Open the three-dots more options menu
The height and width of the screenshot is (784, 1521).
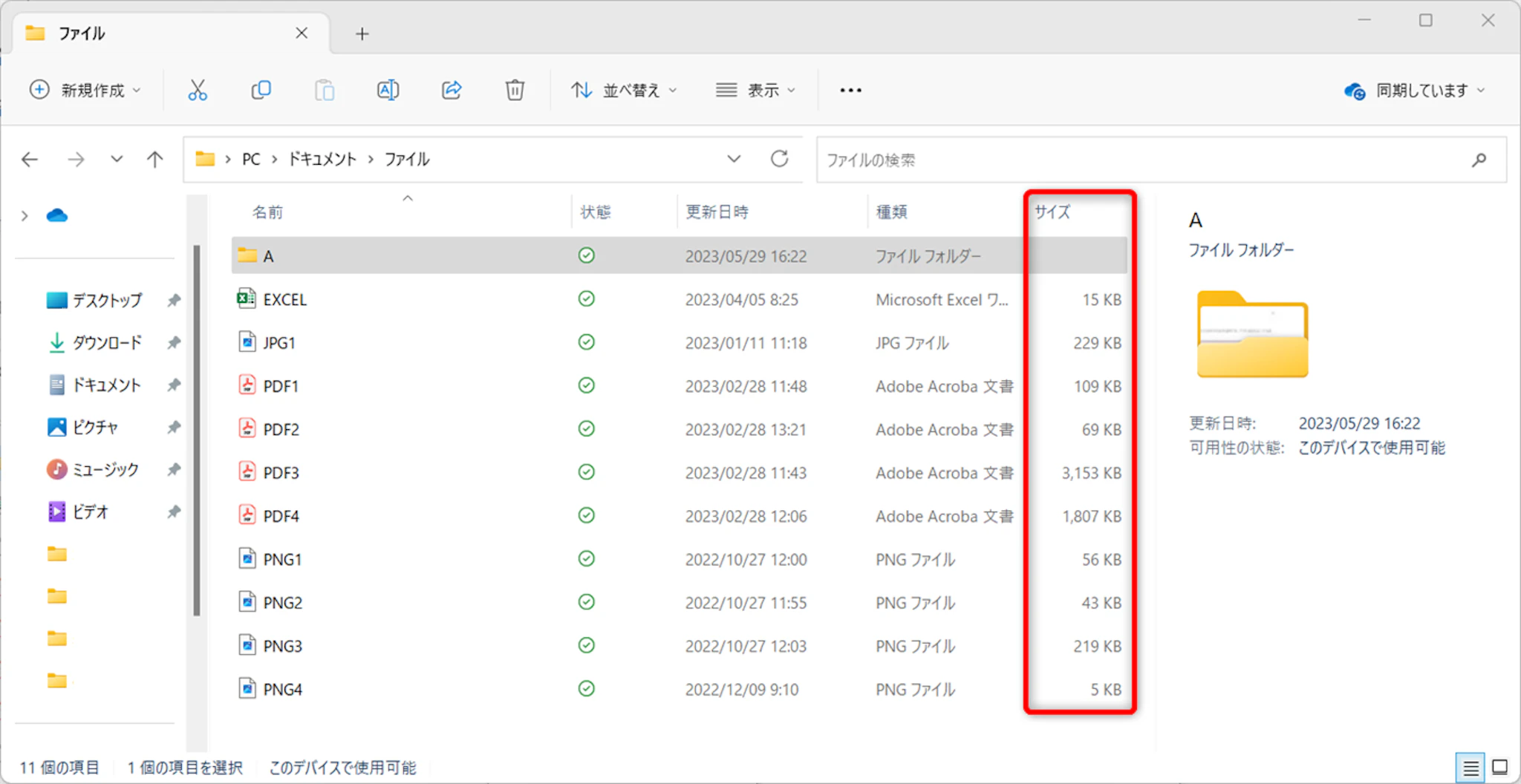click(850, 91)
